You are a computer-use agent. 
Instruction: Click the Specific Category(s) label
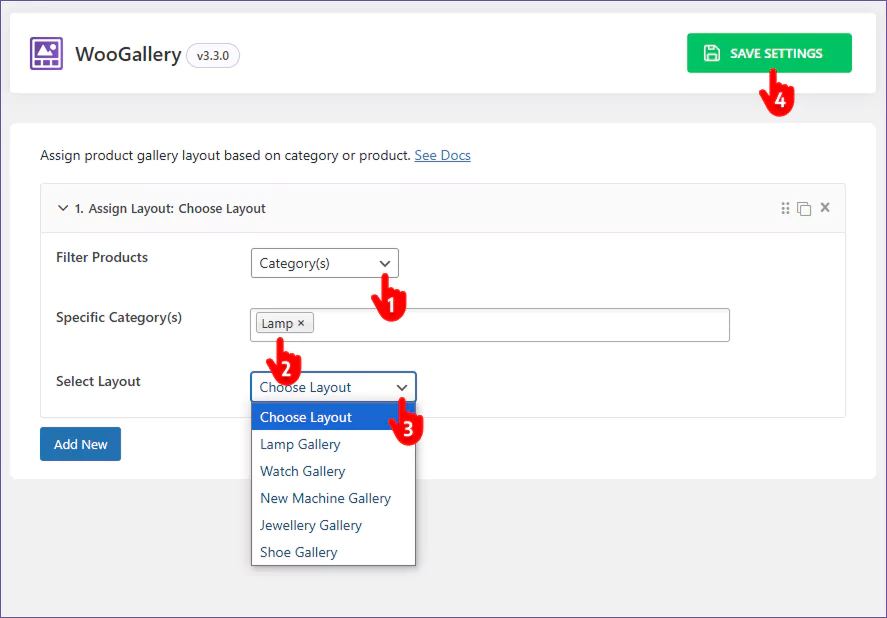[119, 317]
